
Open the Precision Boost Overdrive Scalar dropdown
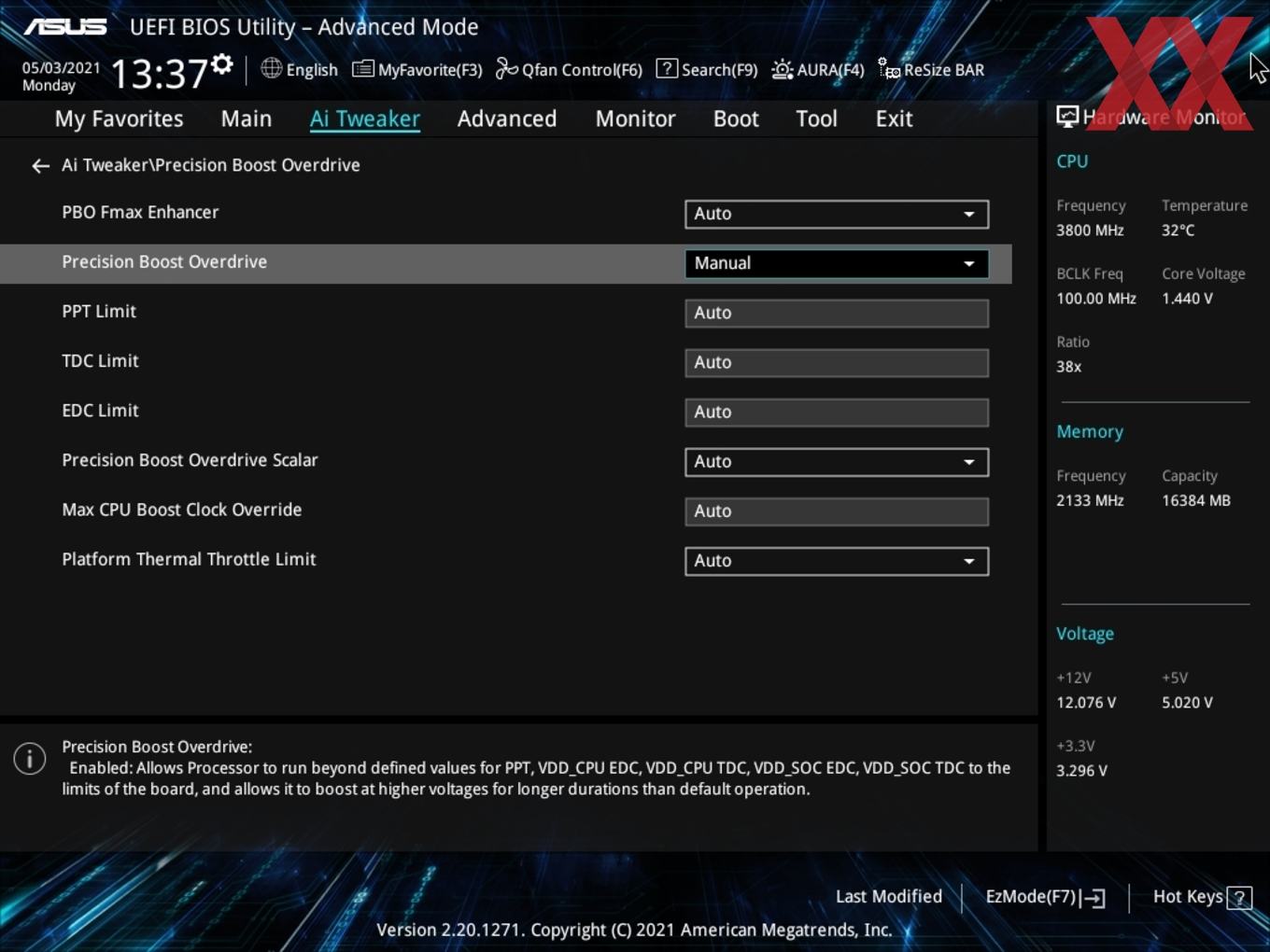[x=837, y=462]
